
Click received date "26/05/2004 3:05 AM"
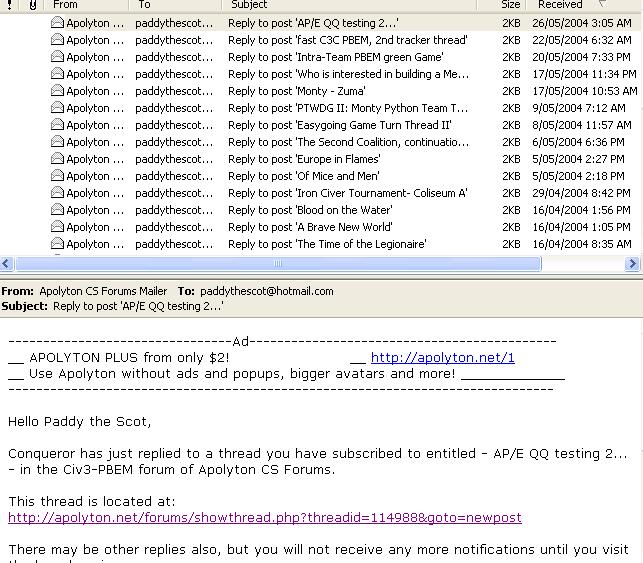(582, 23)
